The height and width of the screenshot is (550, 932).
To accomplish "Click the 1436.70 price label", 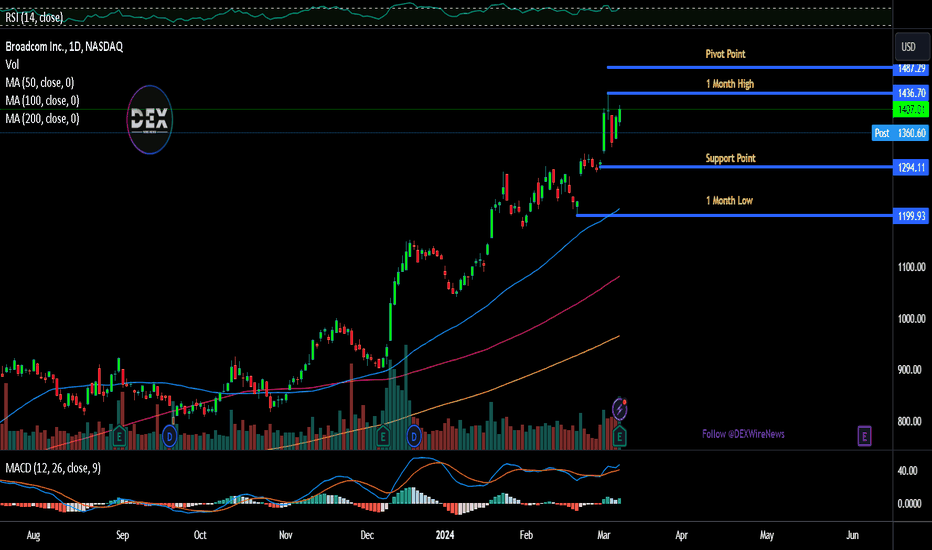I will 911,93.
